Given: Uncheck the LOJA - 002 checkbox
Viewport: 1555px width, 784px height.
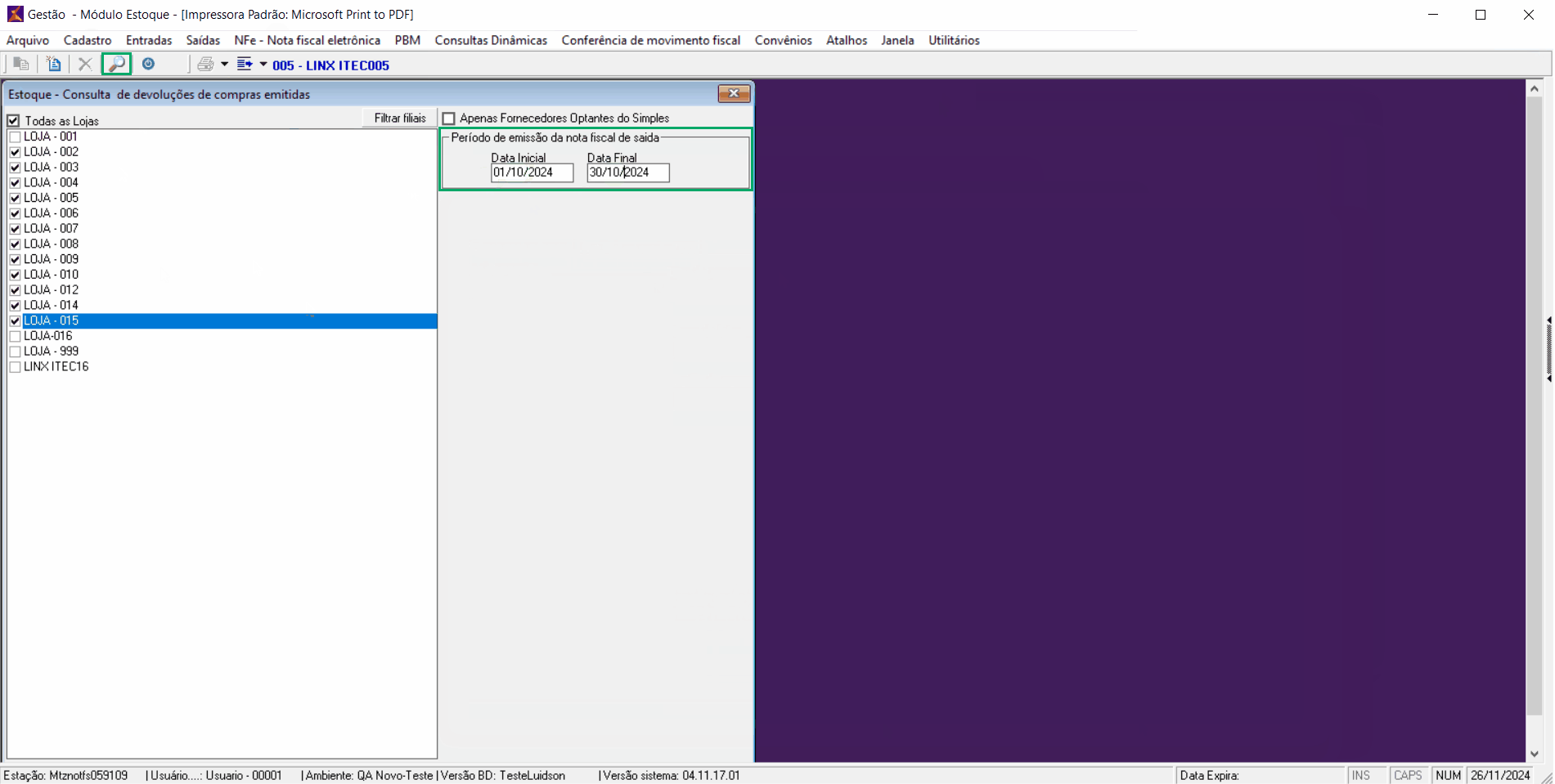Looking at the screenshot, I should pyautogui.click(x=15, y=152).
